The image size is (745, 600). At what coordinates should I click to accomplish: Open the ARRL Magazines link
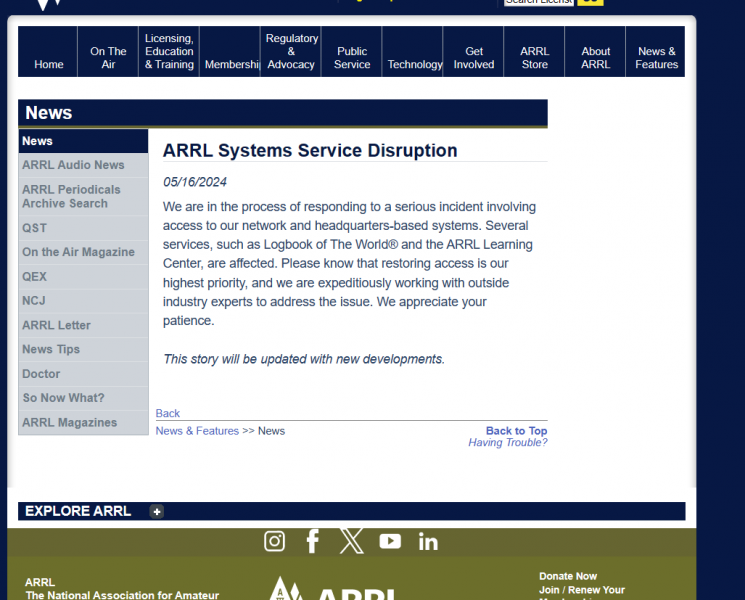83,422
